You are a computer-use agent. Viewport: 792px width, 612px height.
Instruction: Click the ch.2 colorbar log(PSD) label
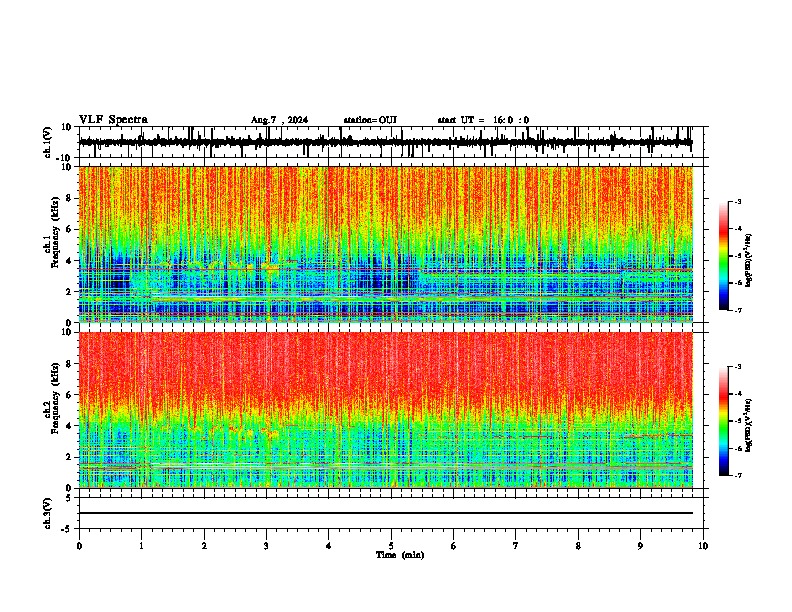pyautogui.click(x=749, y=424)
